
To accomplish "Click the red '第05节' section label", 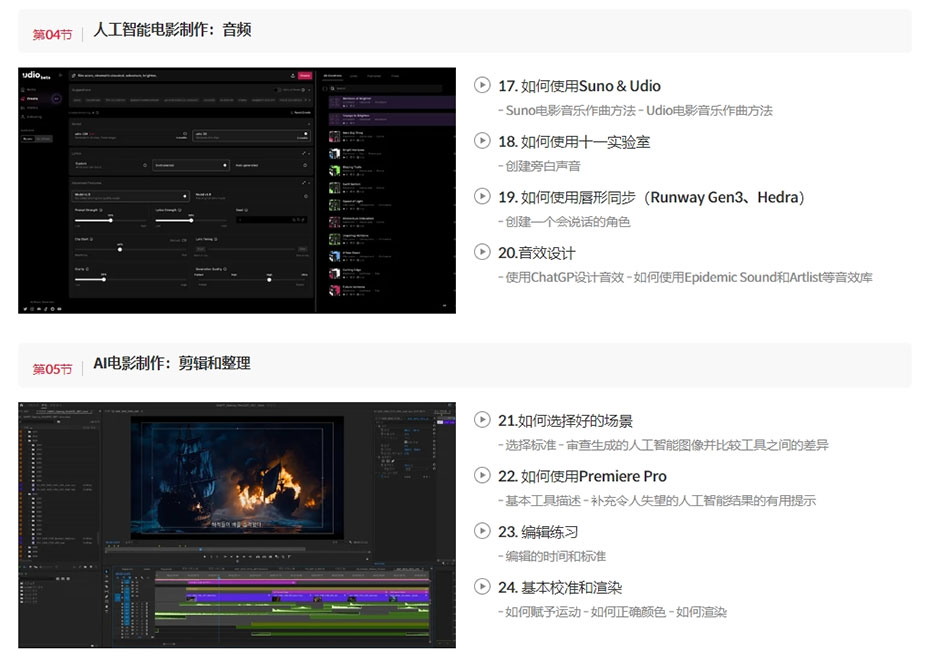I will [x=52, y=369].
